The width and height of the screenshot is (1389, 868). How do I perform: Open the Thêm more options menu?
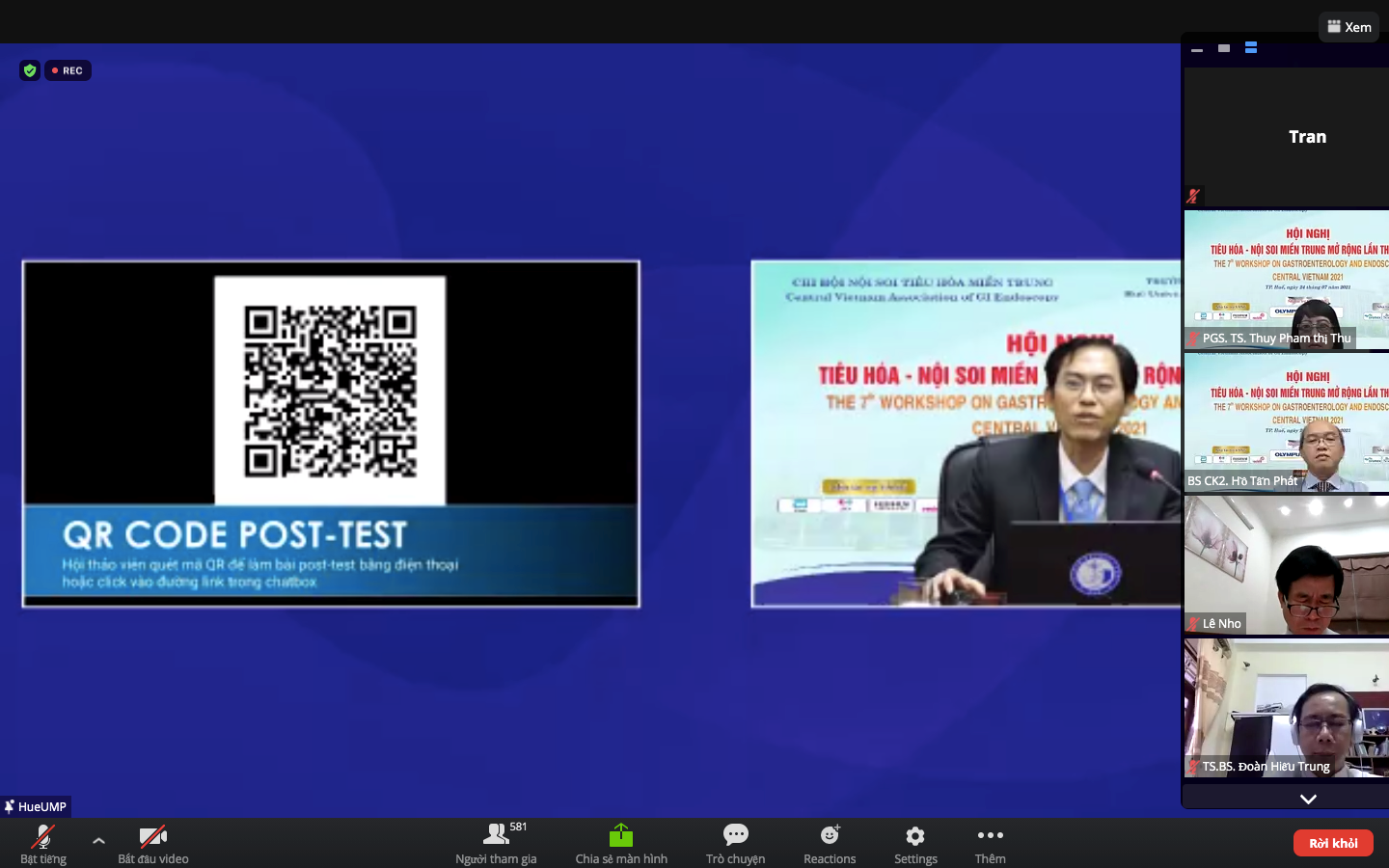pos(990,842)
